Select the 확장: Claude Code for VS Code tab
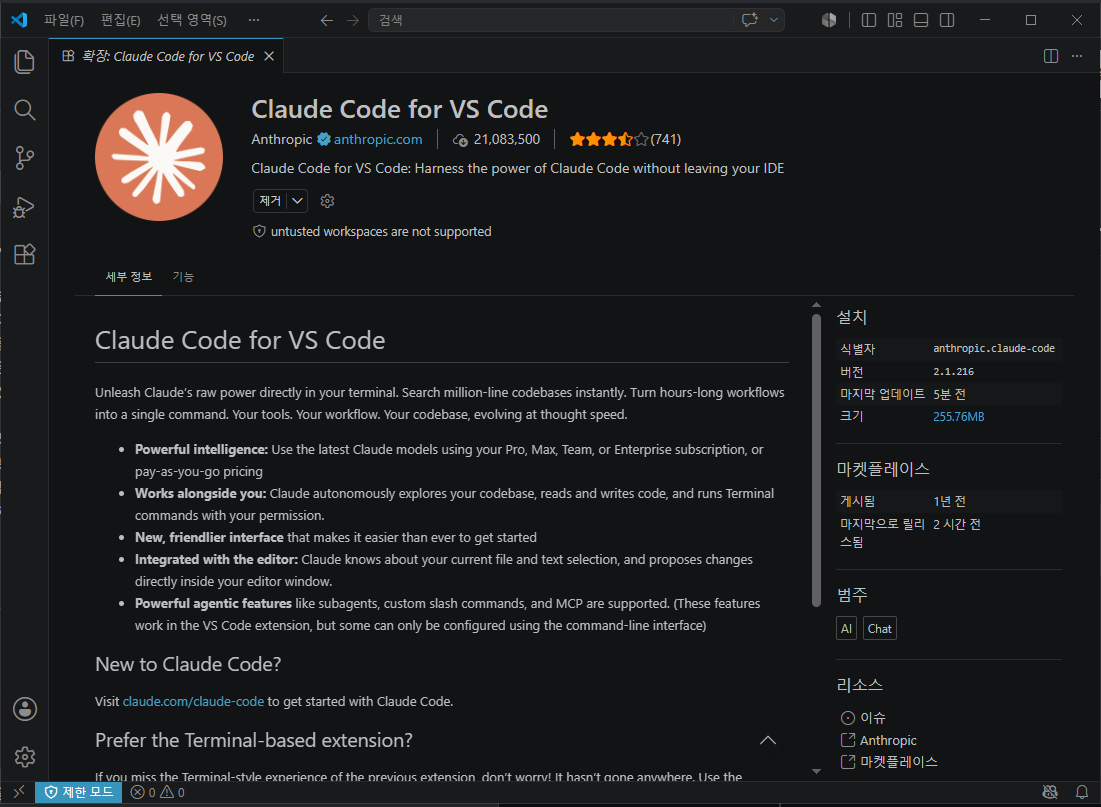The image size is (1101, 807). click(167, 56)
